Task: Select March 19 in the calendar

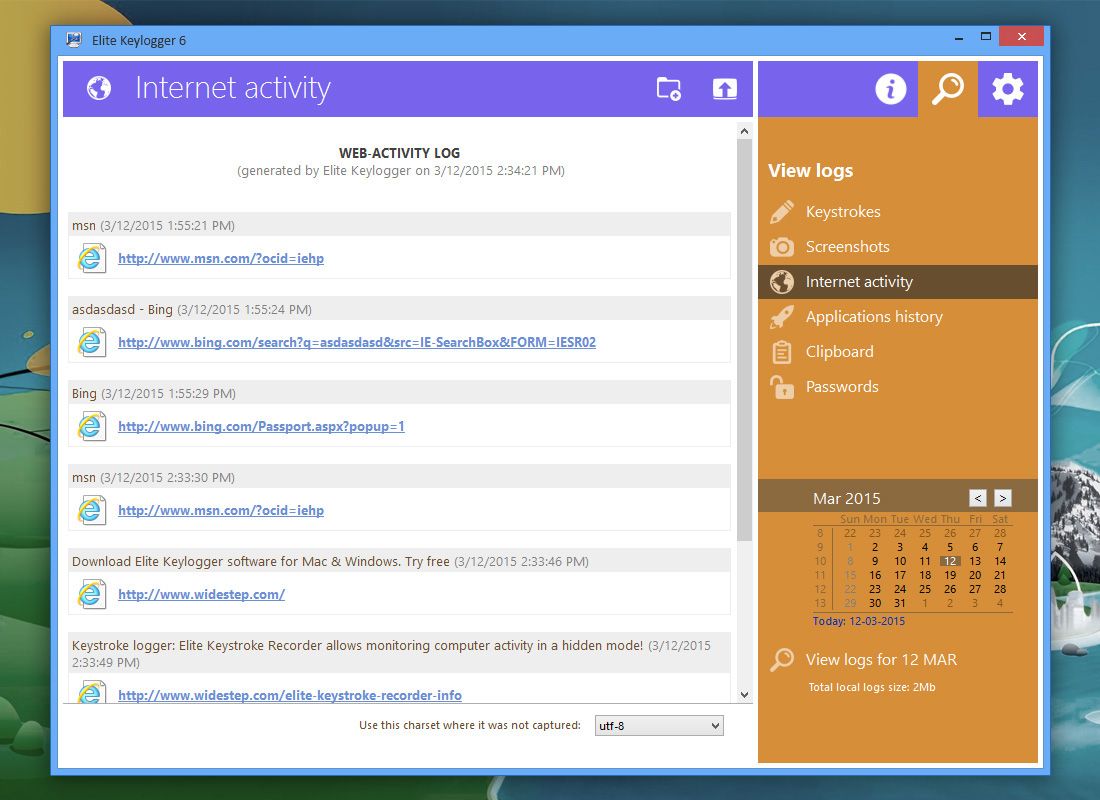Action: pos(950,575)
